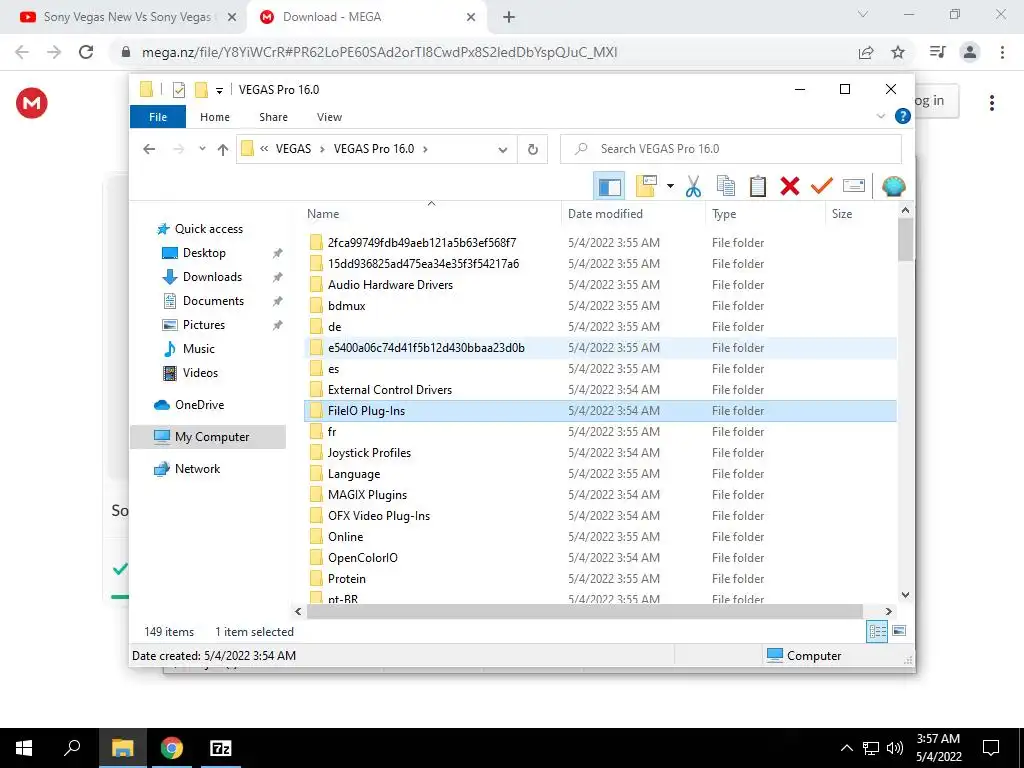The height and width of the screenshot is (768, 1024).
Task: Go up one folder level arrow
Action: (223, 150)
